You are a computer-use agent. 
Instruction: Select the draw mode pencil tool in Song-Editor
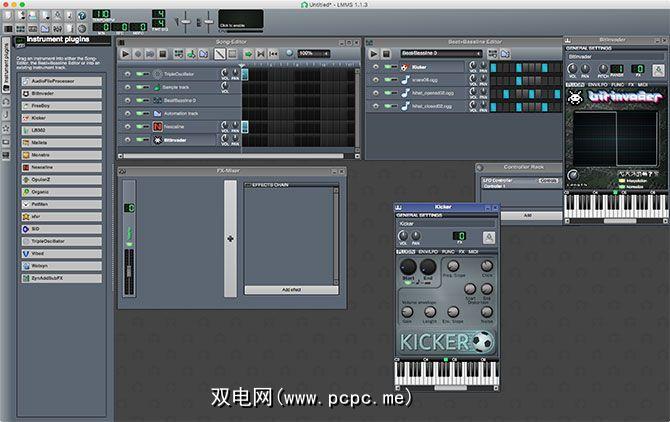pos(220,53)
